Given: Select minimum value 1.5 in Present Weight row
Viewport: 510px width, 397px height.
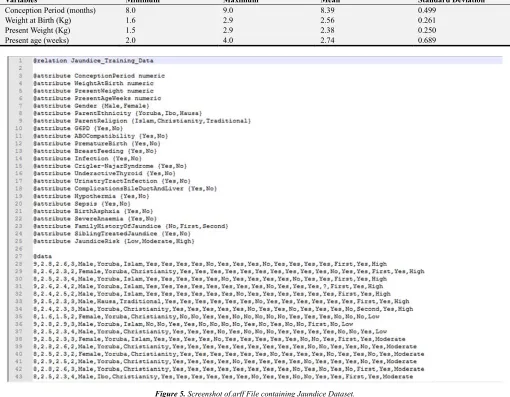Looking at the screenshot, I should 131,30.
